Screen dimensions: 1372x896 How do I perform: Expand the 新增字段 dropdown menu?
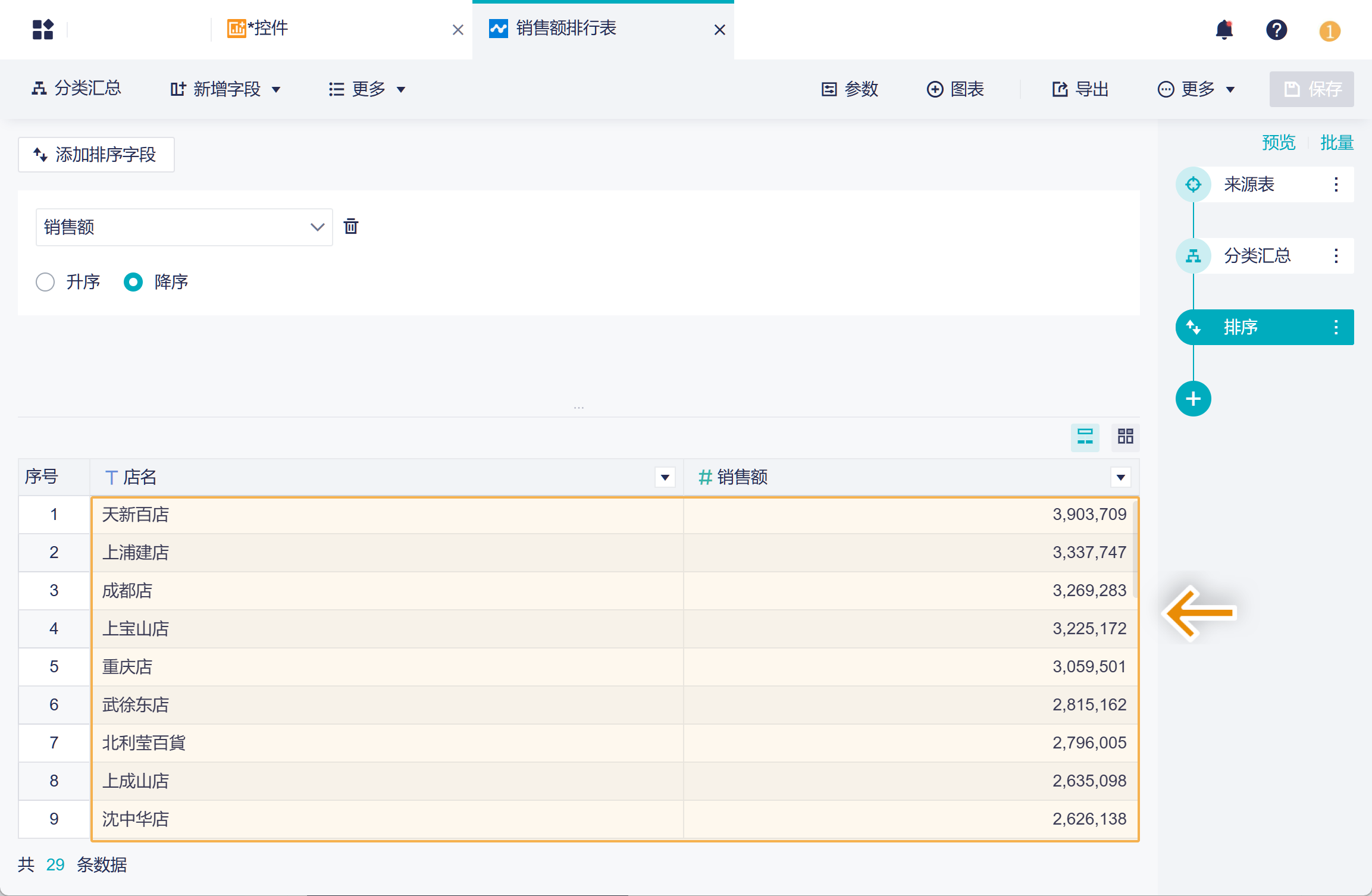click(225, 89)
